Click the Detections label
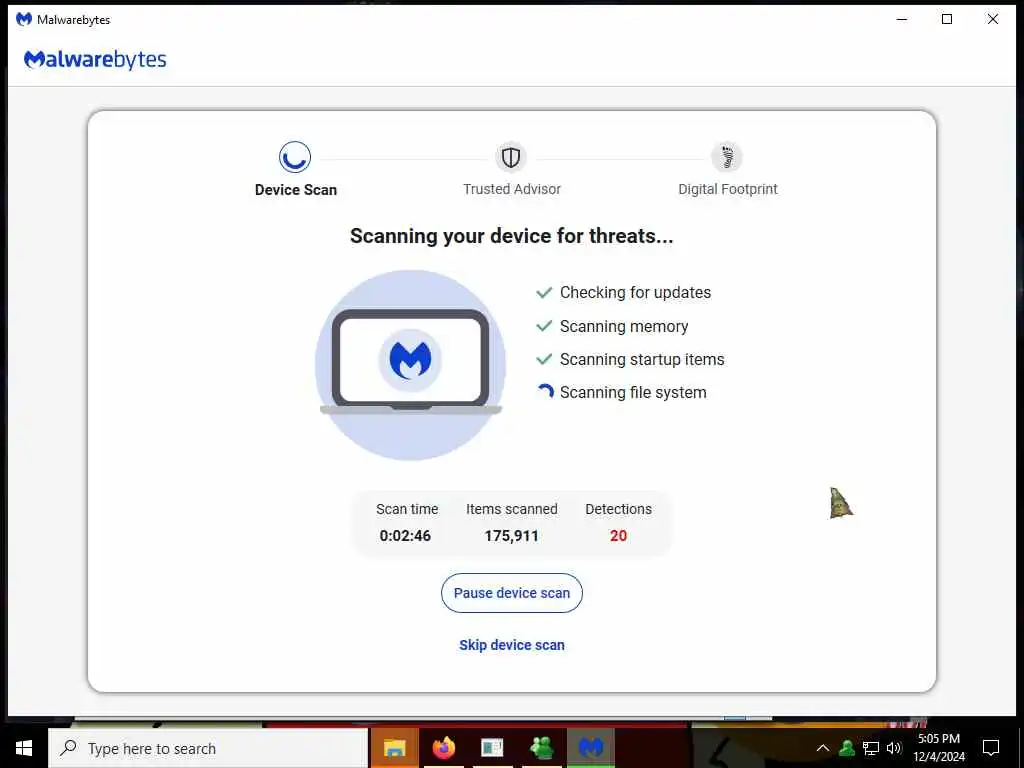1024x768 pixels. [618, 509]
